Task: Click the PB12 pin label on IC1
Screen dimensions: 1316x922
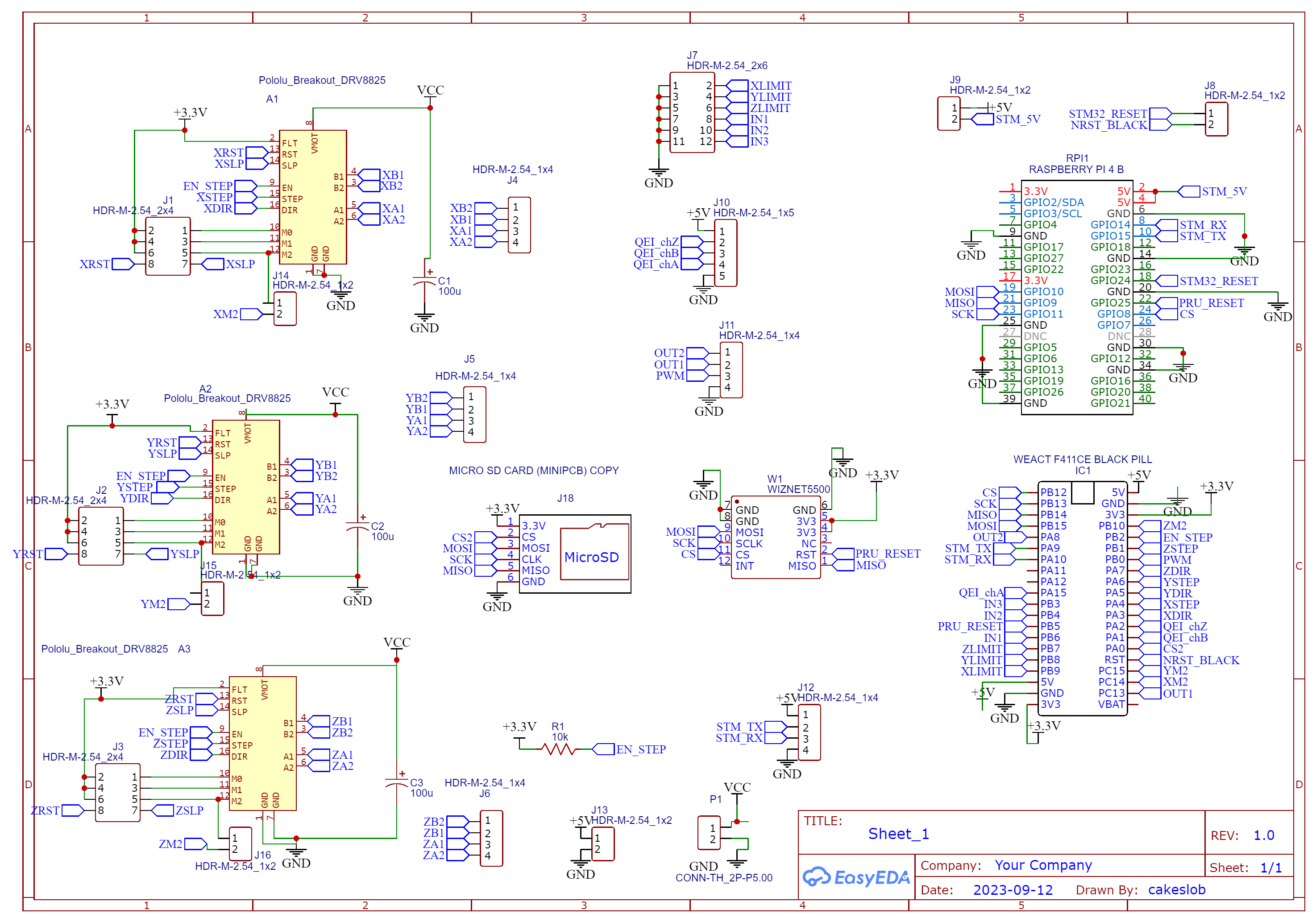Action: pyautogui.click(x=1054, y=492)
